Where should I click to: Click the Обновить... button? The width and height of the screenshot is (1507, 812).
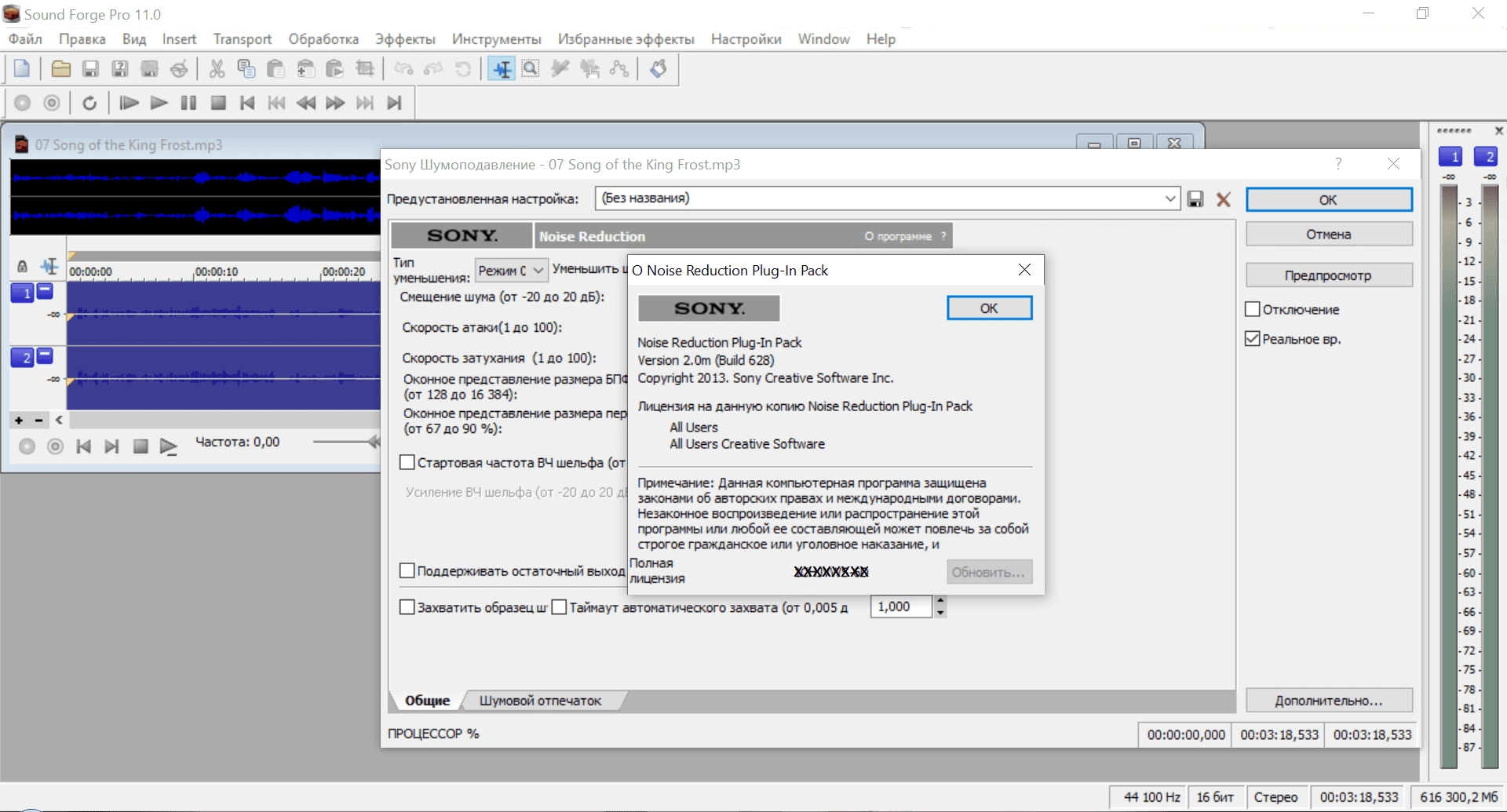pyautogui.click(x=989, y=572)
